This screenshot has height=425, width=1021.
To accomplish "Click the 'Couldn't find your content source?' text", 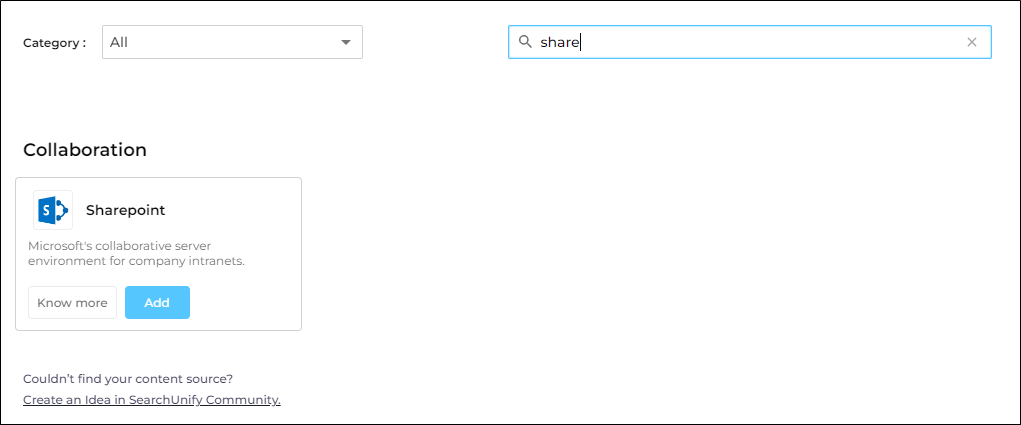I will [x=128, y=379].
